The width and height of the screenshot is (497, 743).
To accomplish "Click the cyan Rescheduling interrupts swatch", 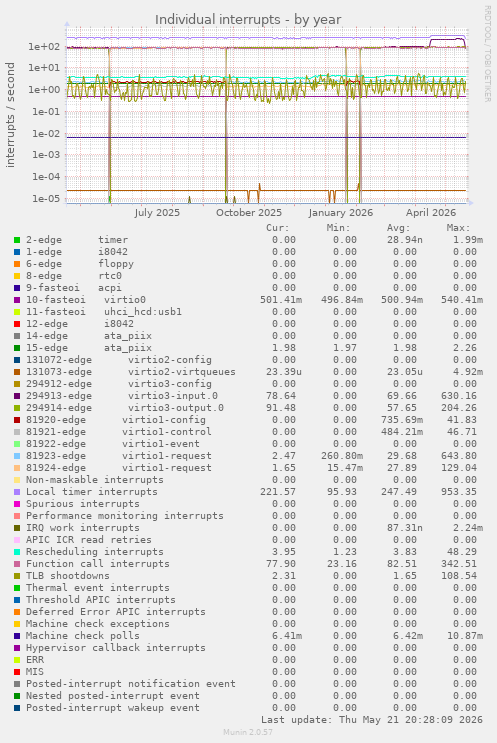I will pyautogui.click(x=17, y=553).
